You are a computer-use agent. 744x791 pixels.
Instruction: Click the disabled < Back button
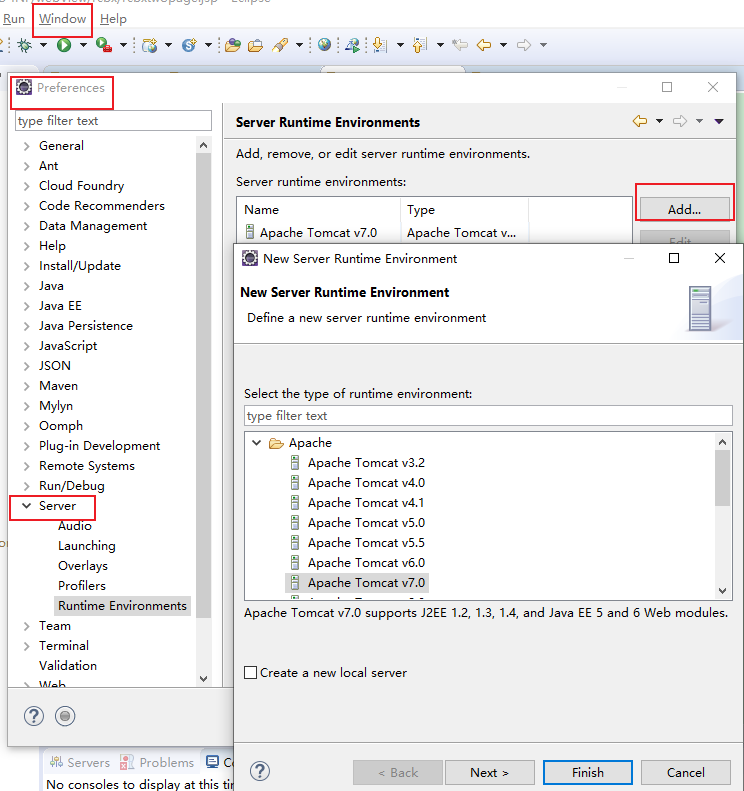[398, 772]
